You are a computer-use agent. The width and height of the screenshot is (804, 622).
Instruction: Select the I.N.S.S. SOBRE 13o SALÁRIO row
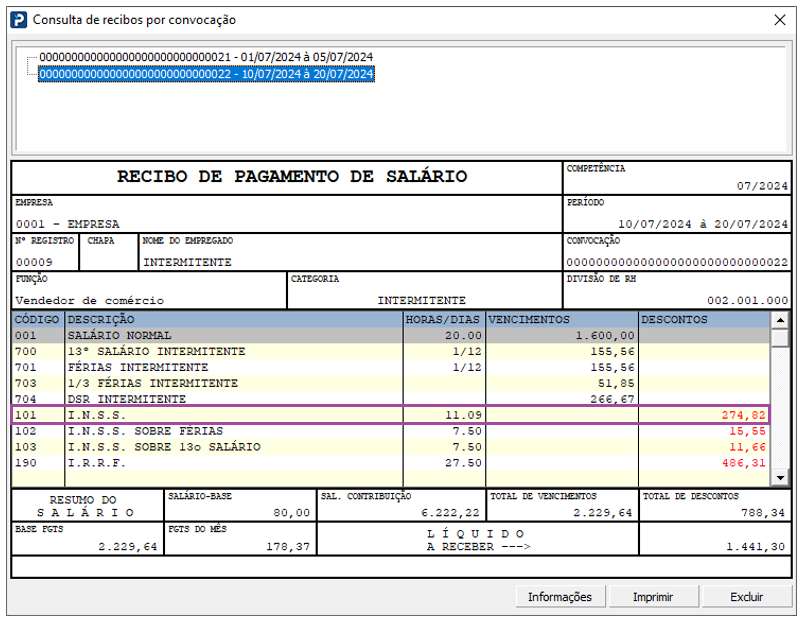coord(391,447)
